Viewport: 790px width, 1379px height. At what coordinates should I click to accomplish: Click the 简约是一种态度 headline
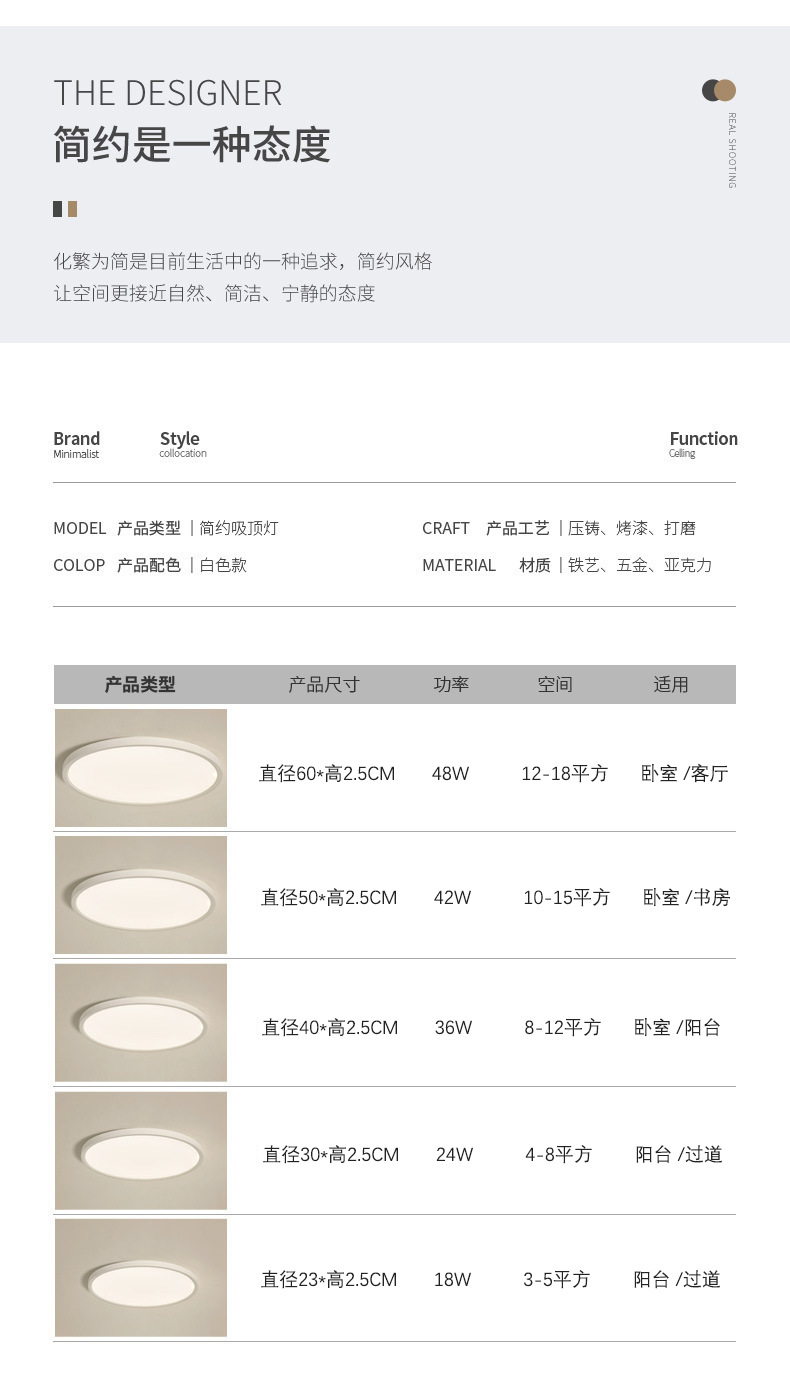pos(192,145)
